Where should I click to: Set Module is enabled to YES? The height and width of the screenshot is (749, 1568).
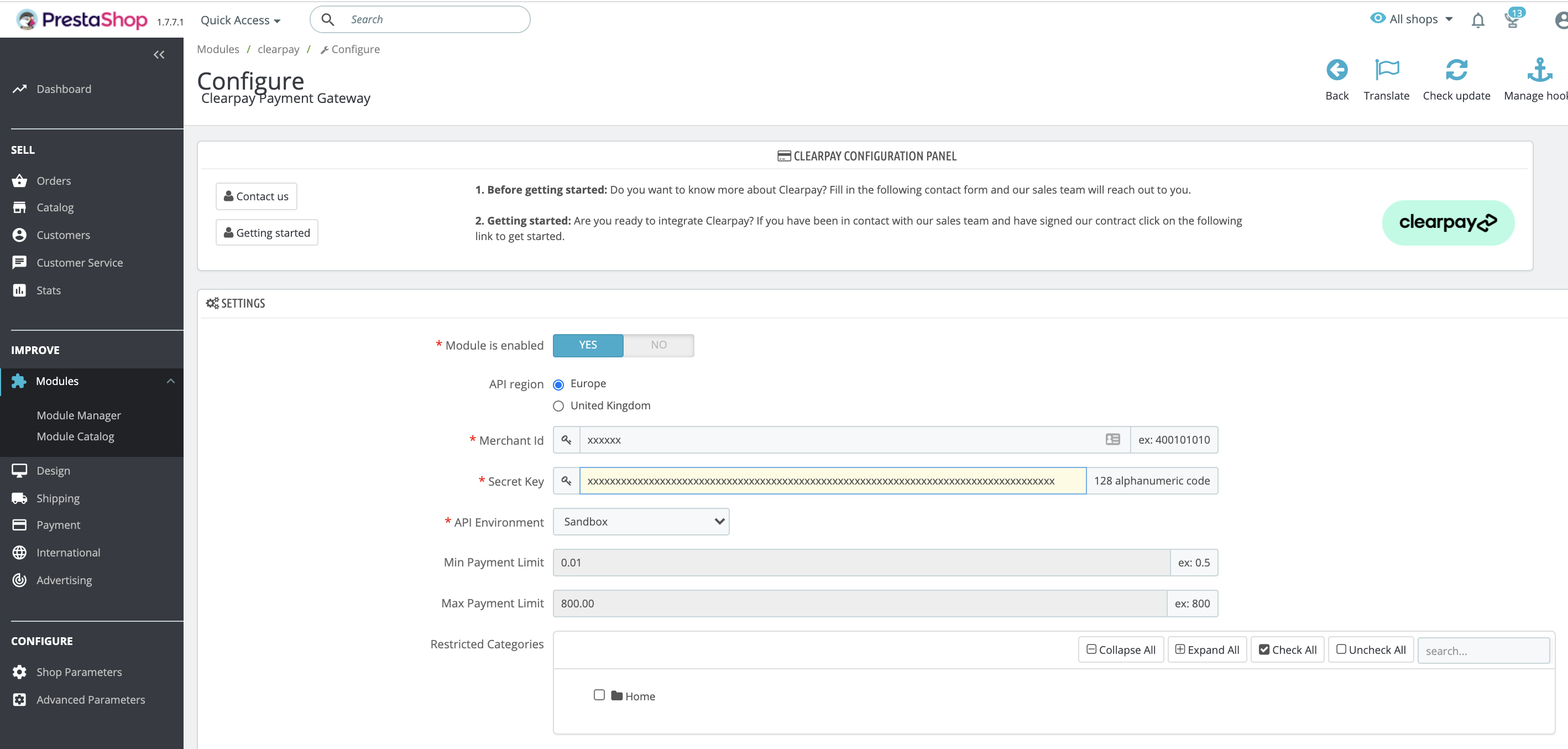coord(588,345)
